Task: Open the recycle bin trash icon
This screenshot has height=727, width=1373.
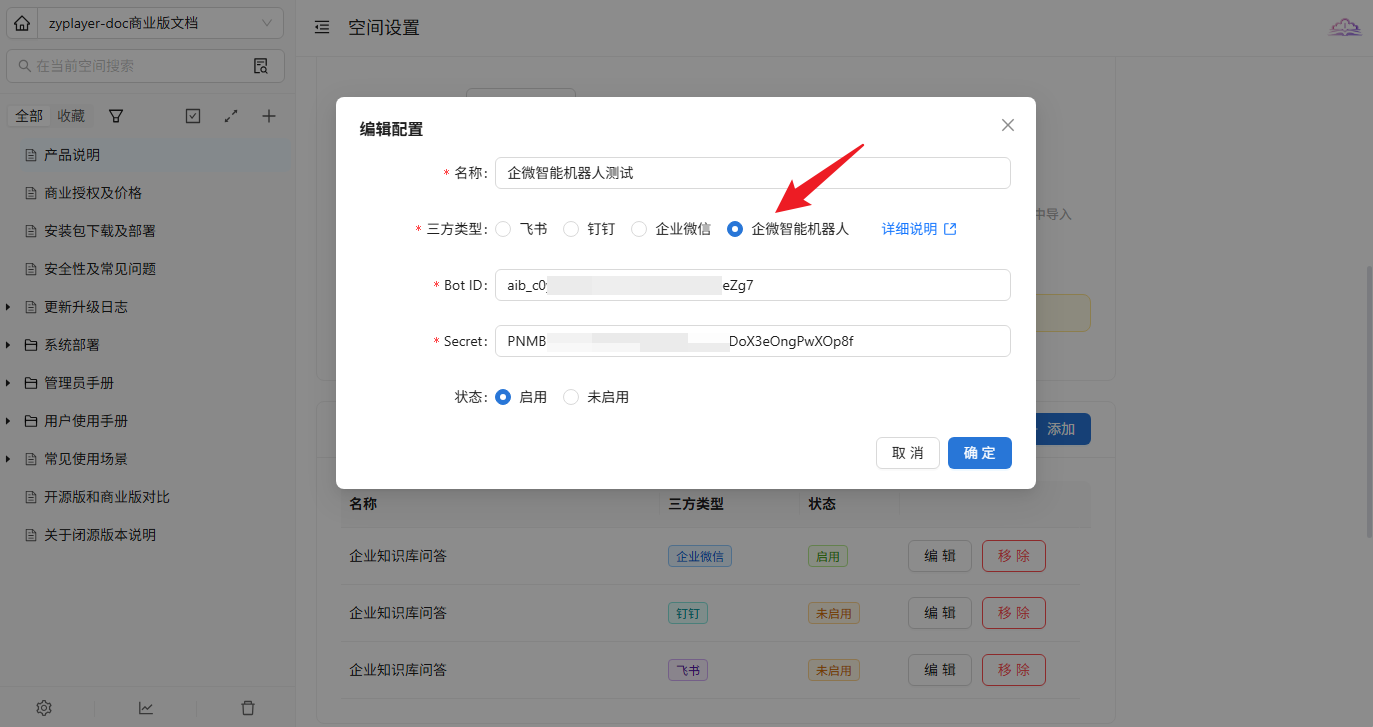Action: pyautogui.click(x=248, y=708)
